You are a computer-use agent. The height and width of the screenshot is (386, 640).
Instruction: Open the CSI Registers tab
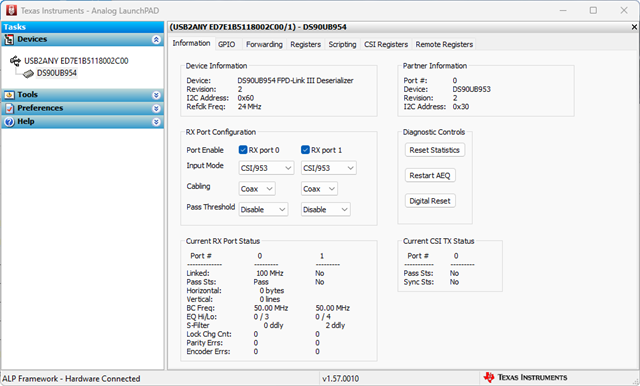coord(386,44)
